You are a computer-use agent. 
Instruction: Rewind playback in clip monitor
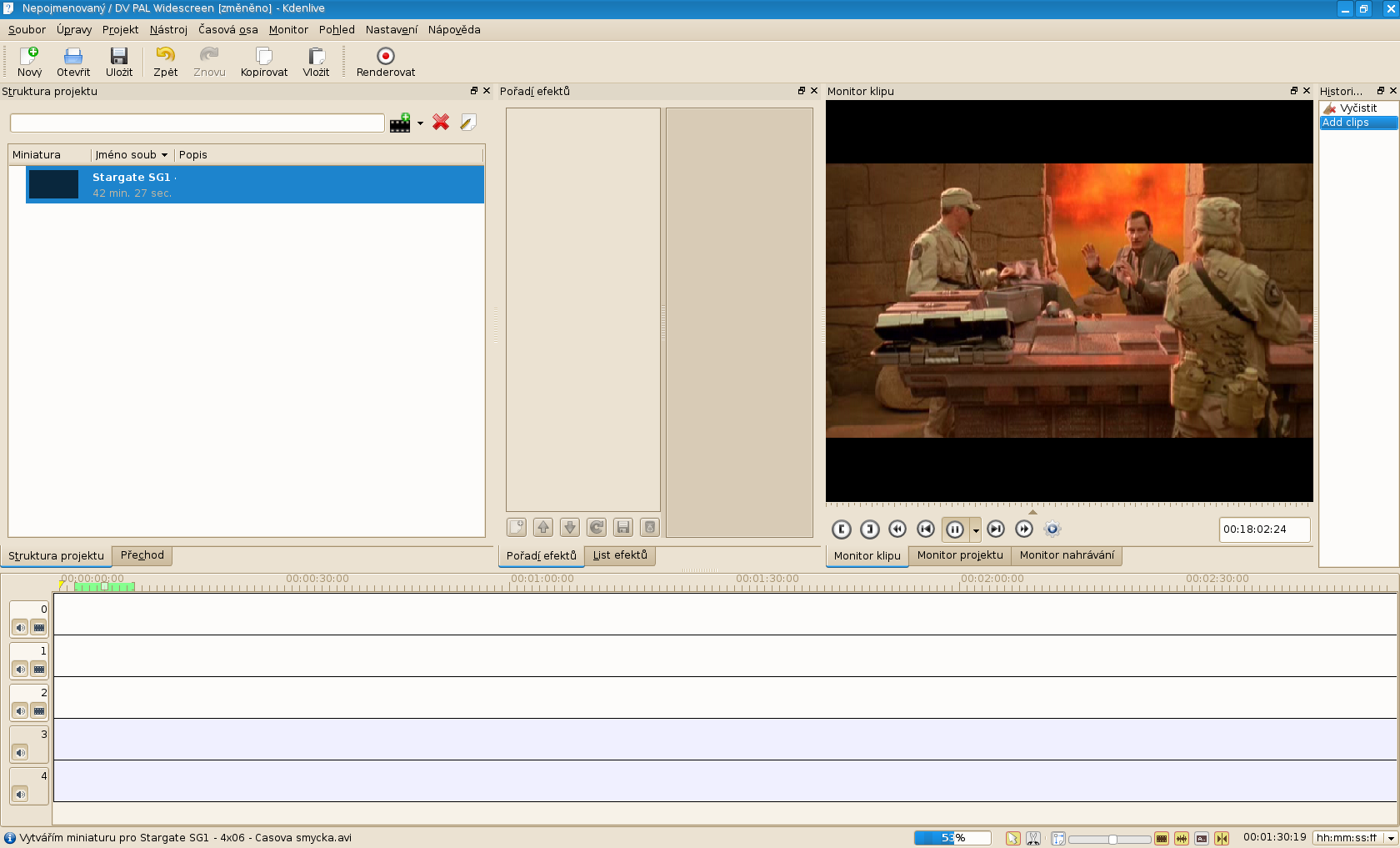click(897, 529)
